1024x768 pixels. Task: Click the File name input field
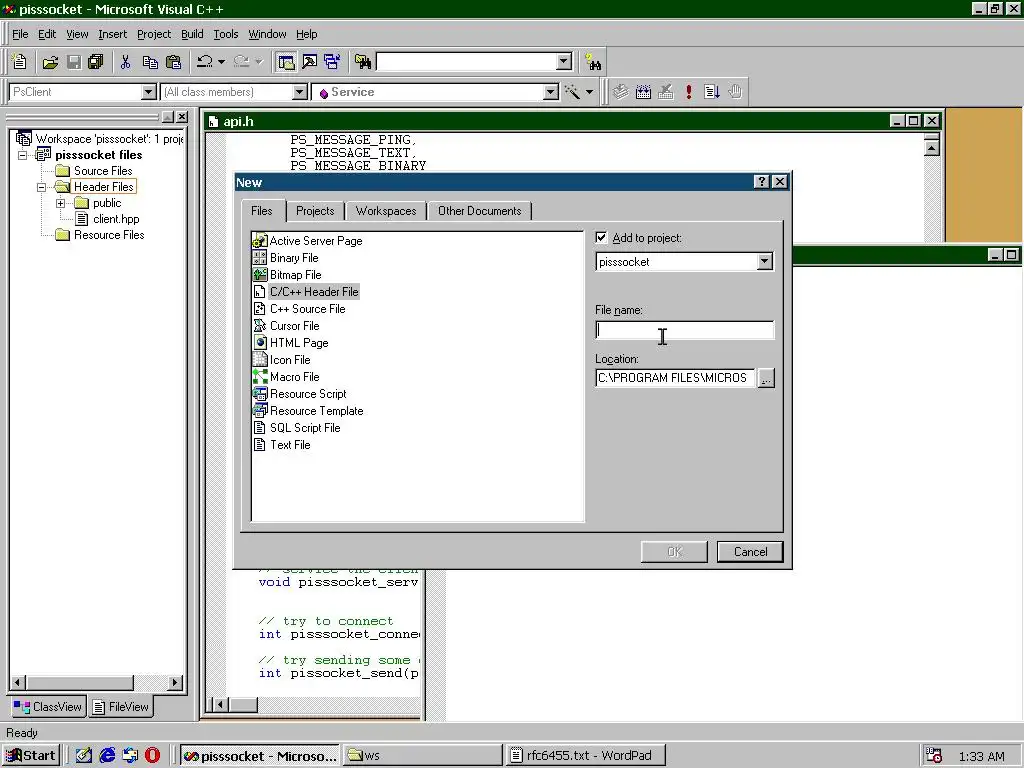click(684, 330)
